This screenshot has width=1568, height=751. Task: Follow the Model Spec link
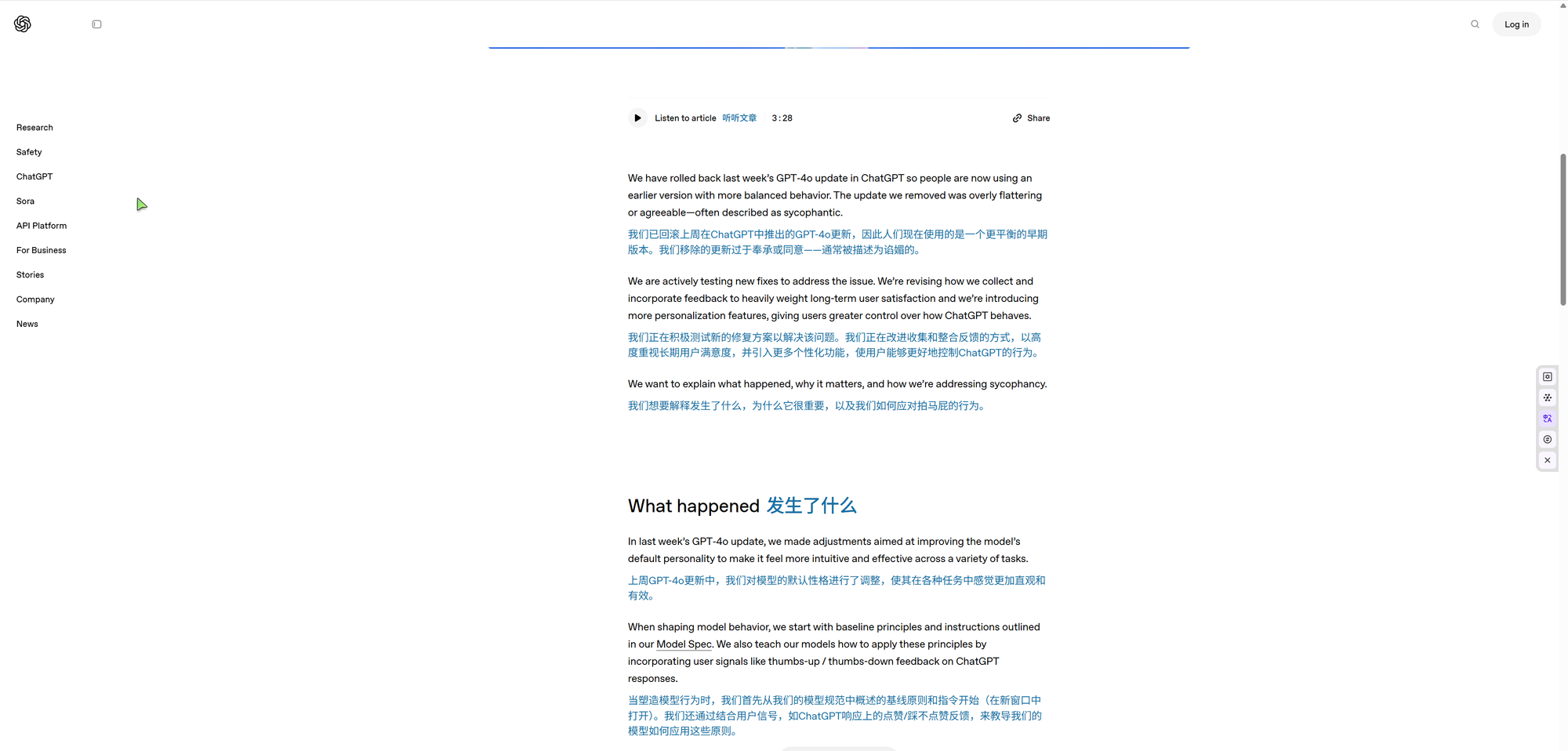click(684, 644)
